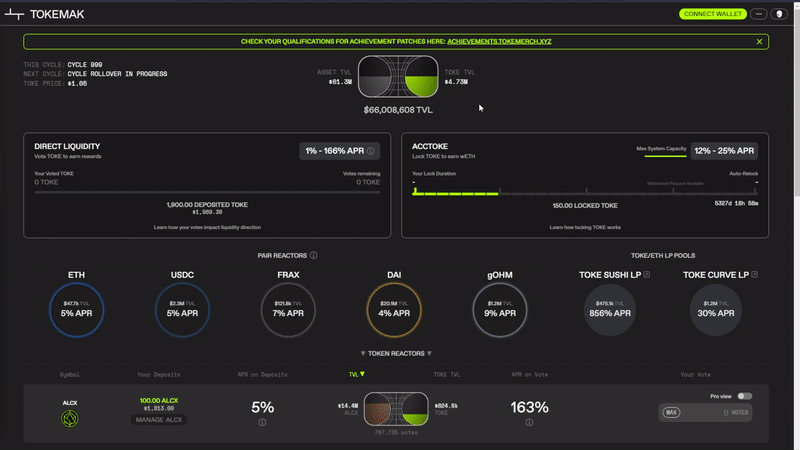The image size is (800, 450).
Task: Click the MANAGE ALCX button
Action: pyautogui.click(x=159, y=419)
